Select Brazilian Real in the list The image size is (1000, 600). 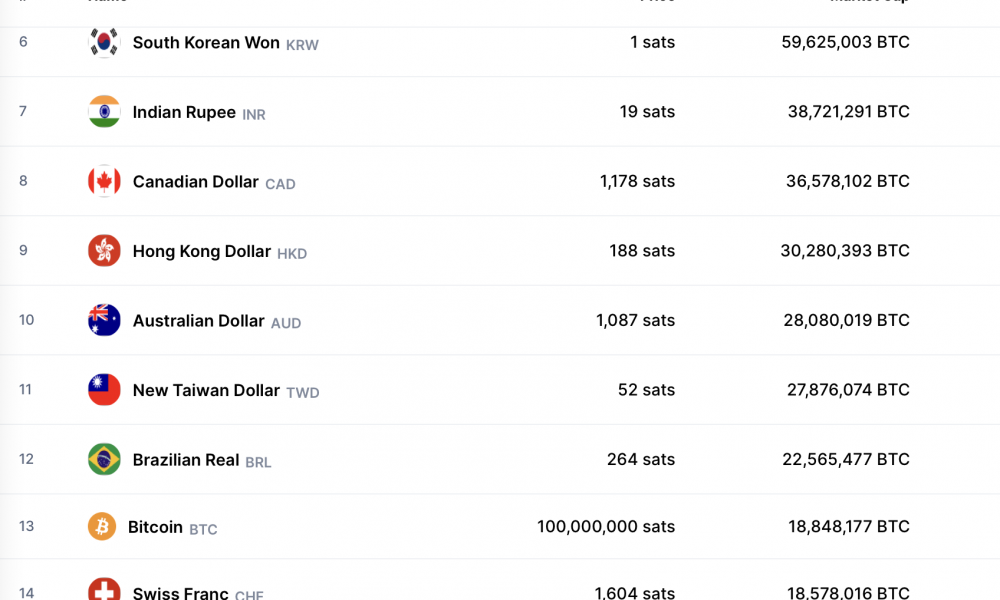tap(186, 460)
